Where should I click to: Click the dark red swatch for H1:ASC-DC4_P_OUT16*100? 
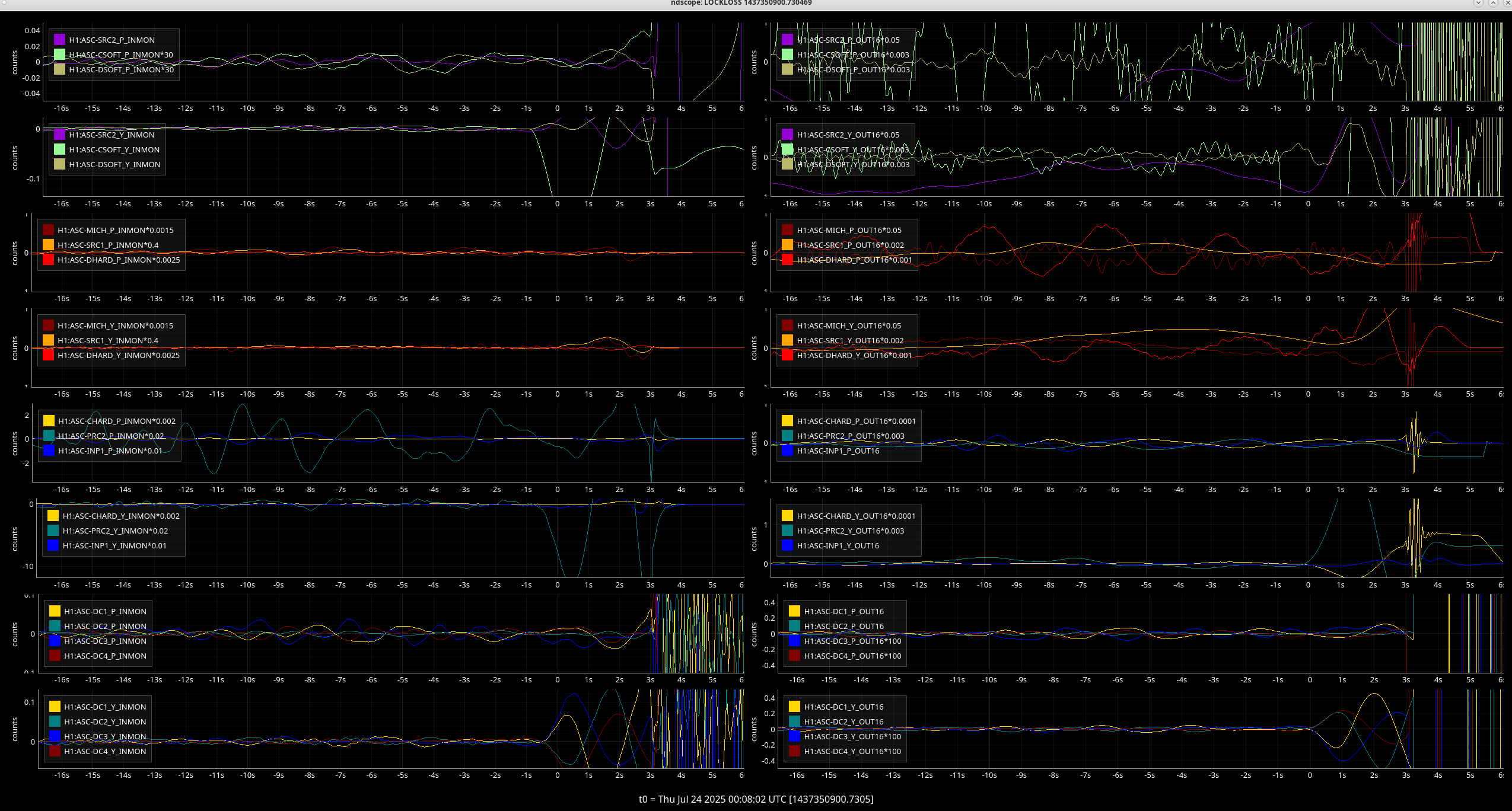tap(794, 656)
